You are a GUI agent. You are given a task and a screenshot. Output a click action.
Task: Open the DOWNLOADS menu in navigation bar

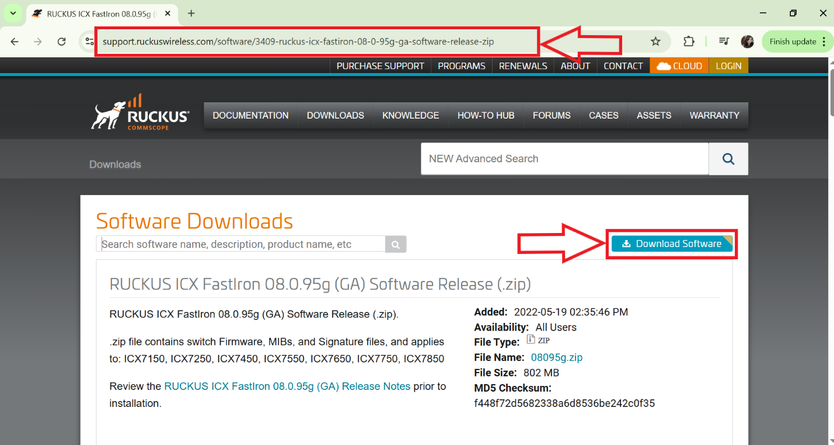click(335, 116)
